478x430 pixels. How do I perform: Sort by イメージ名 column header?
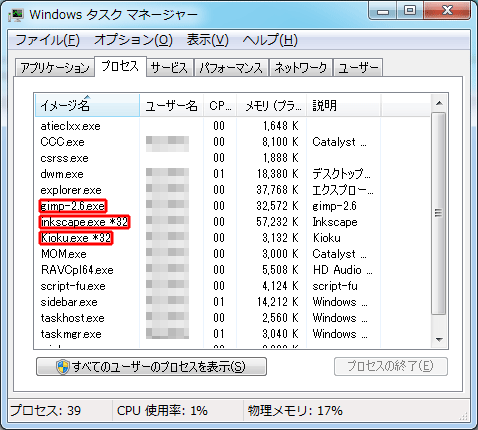[x=87, y=106]
